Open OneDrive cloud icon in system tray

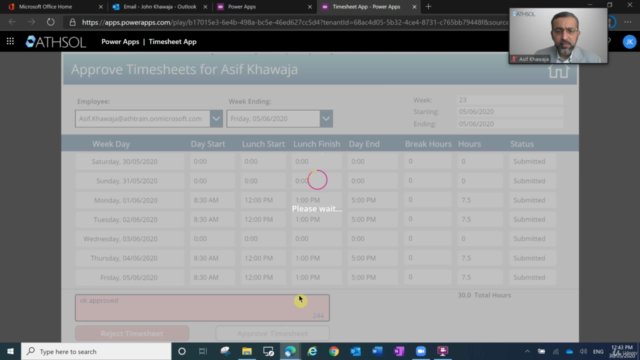(569, 351)
